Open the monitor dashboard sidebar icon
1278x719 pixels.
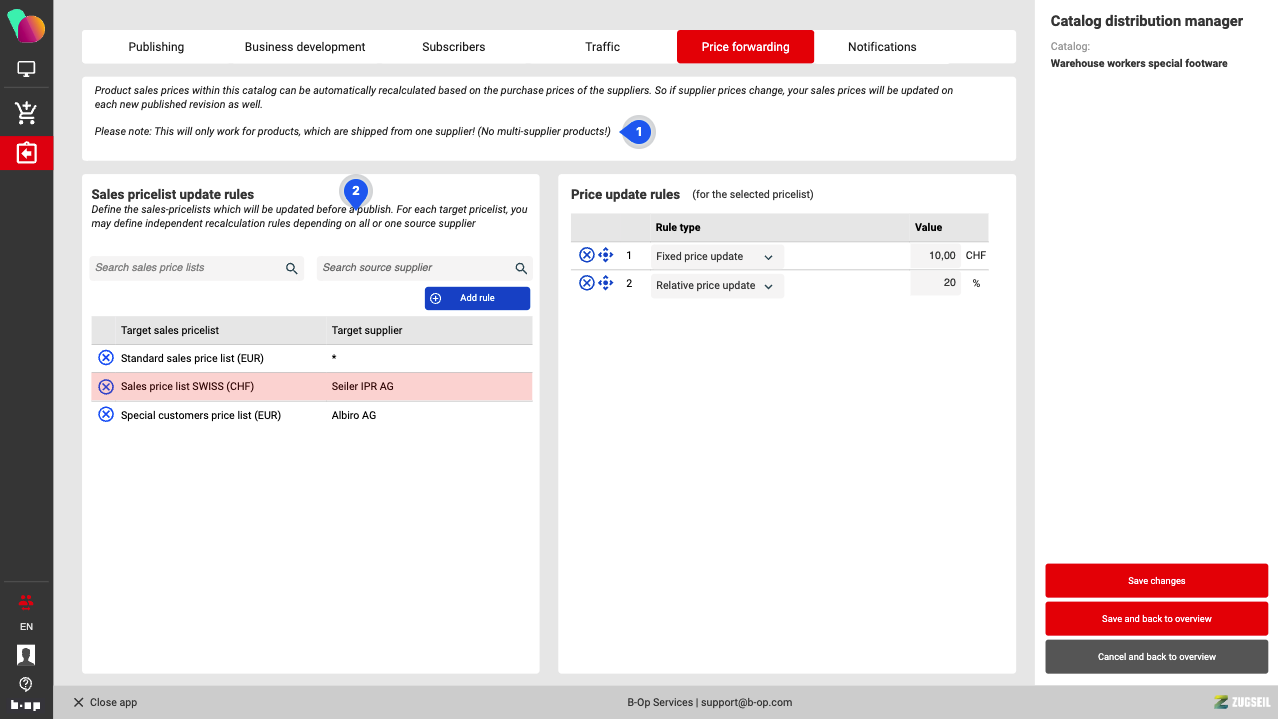26,70
